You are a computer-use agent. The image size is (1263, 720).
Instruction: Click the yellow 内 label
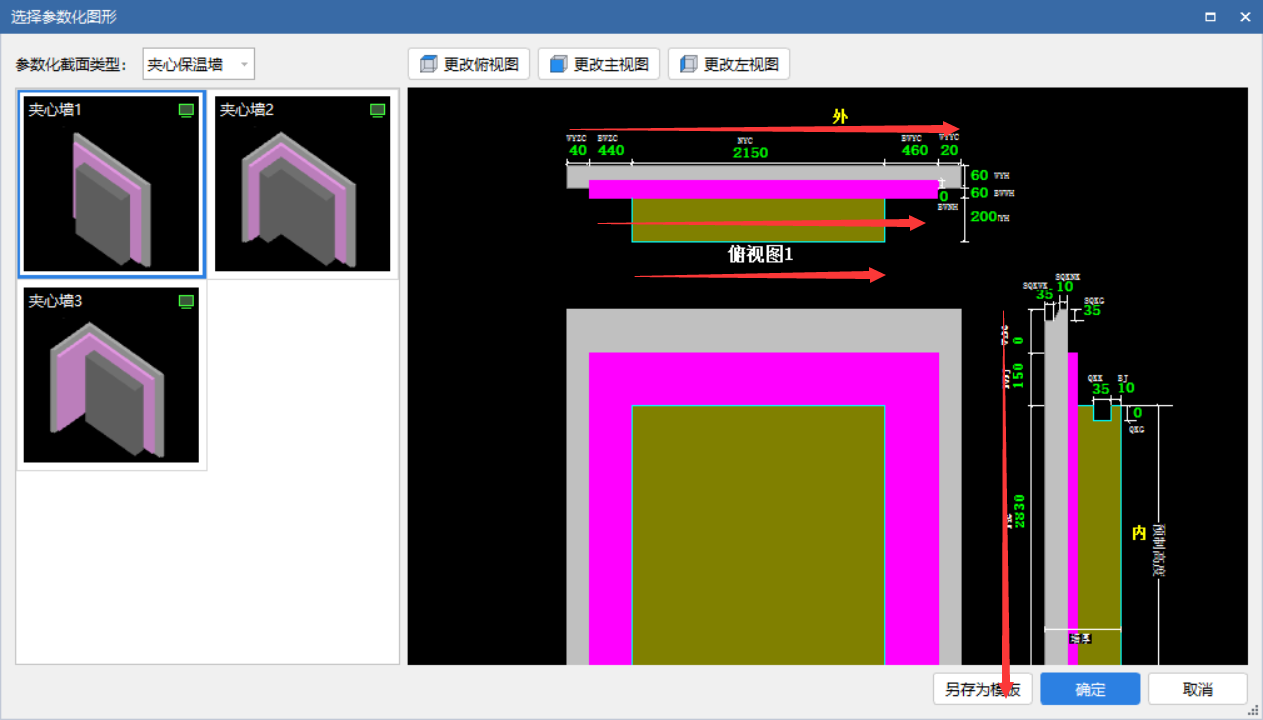click(x=1139, y=534)
